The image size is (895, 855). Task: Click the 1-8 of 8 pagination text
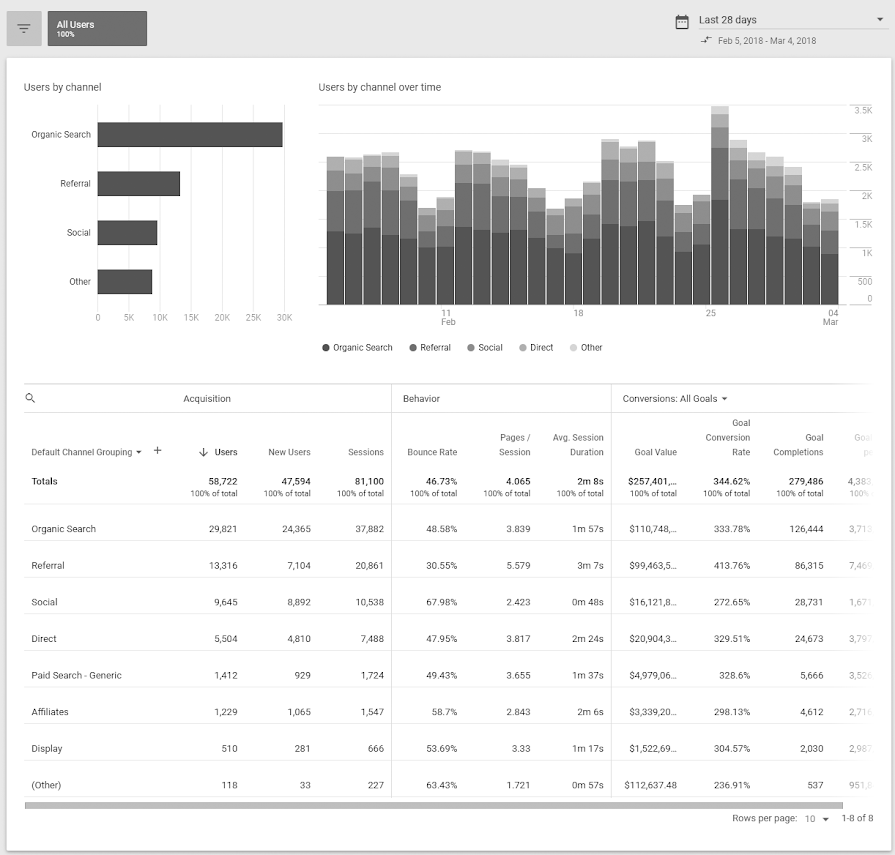tap(857, 818)
